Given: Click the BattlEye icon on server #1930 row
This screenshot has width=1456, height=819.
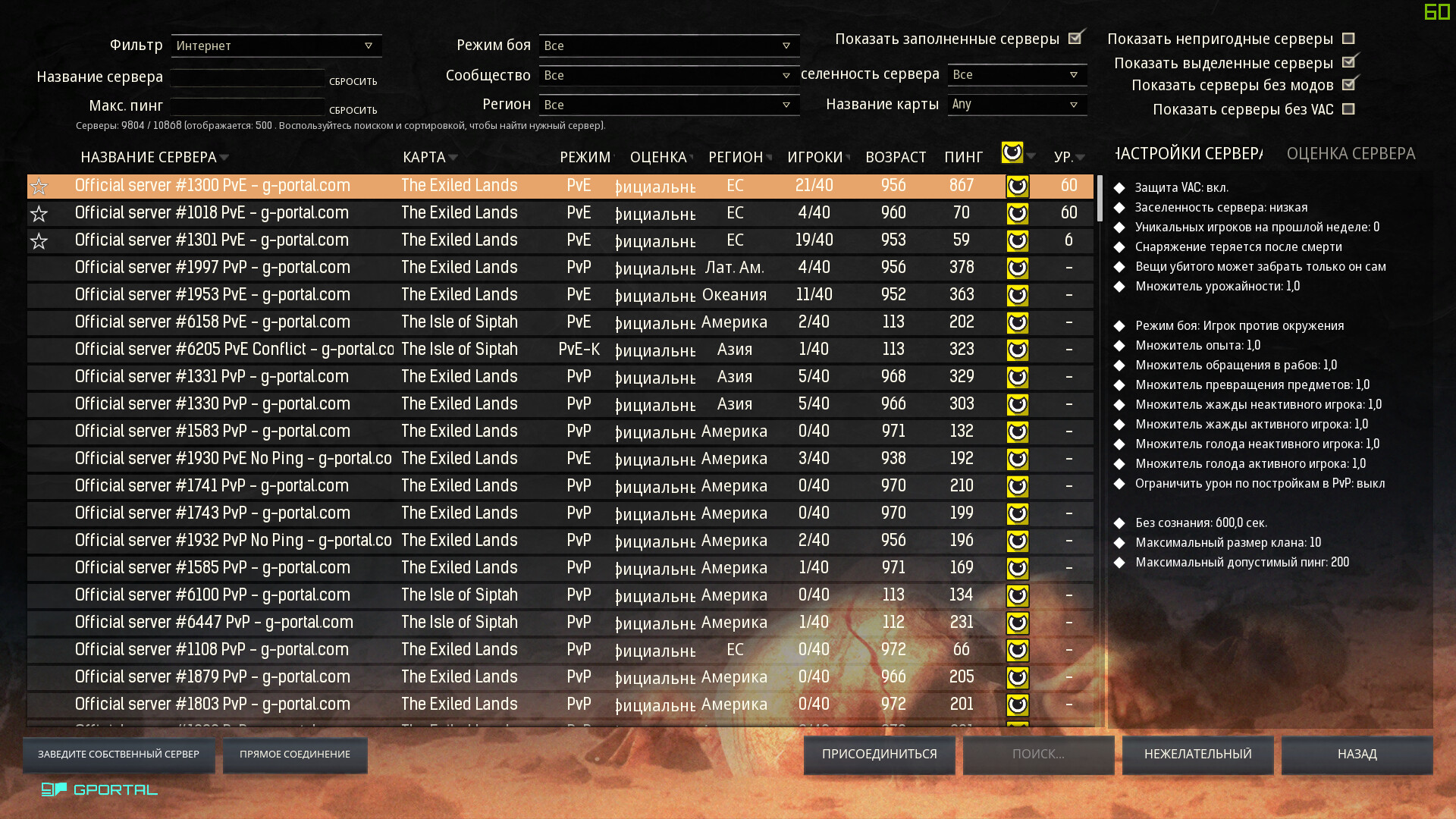Looking at the screenshot, I should pos(1018,460).
